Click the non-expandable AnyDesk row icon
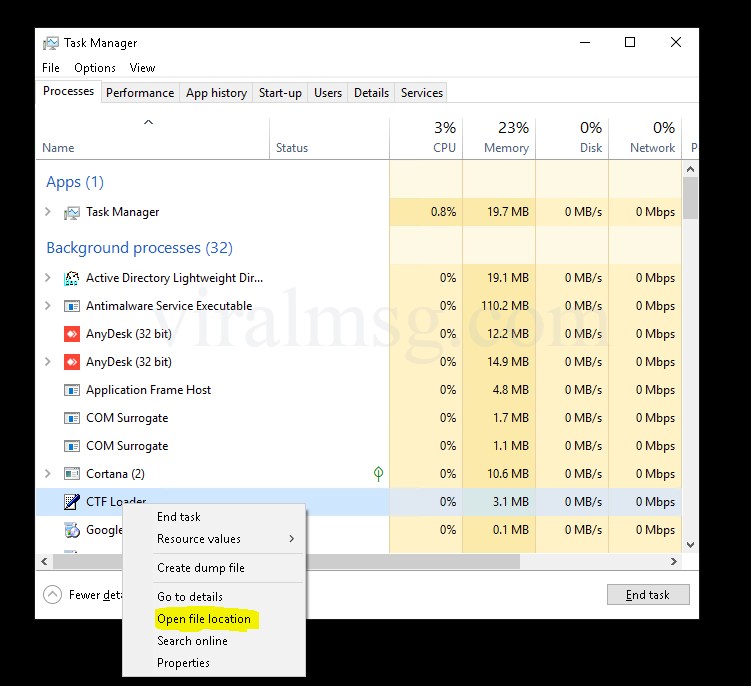Screen dimensions: 751x686 pos(72,334)
